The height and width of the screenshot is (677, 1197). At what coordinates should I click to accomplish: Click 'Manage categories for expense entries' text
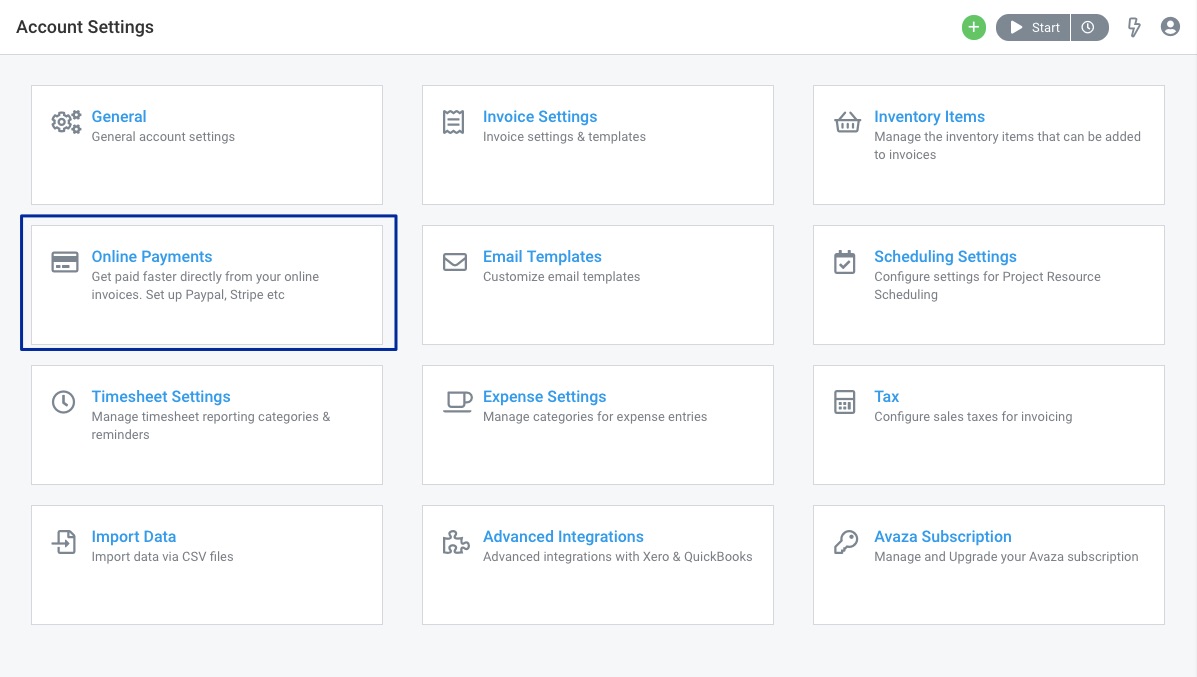pyautogui.click(x=595, y=417)
